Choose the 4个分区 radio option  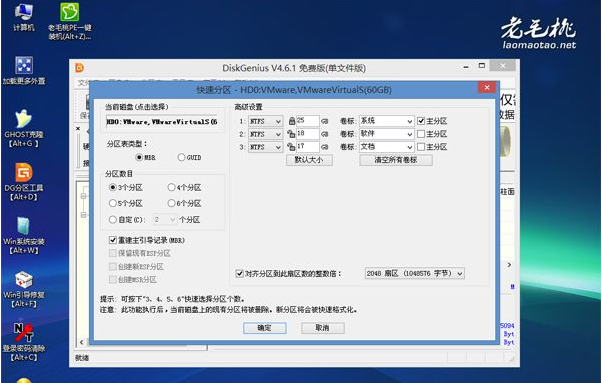pyautogui.click(x=184, y=188)
